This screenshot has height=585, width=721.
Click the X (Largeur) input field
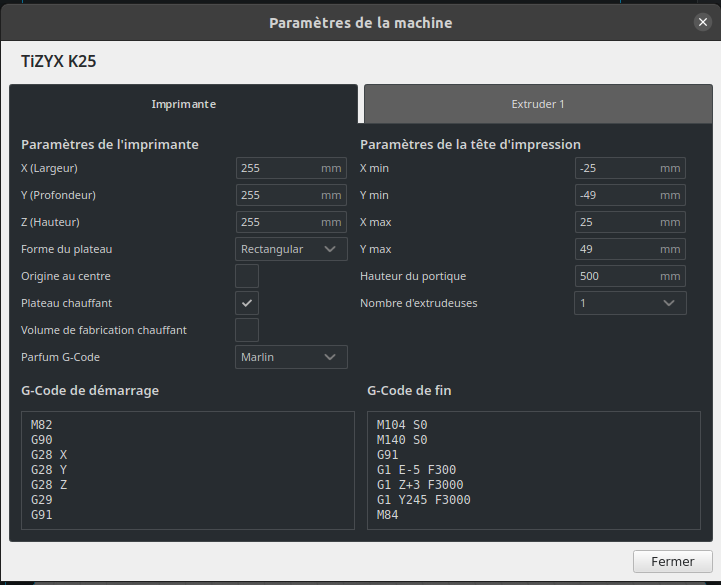[291, 168]
